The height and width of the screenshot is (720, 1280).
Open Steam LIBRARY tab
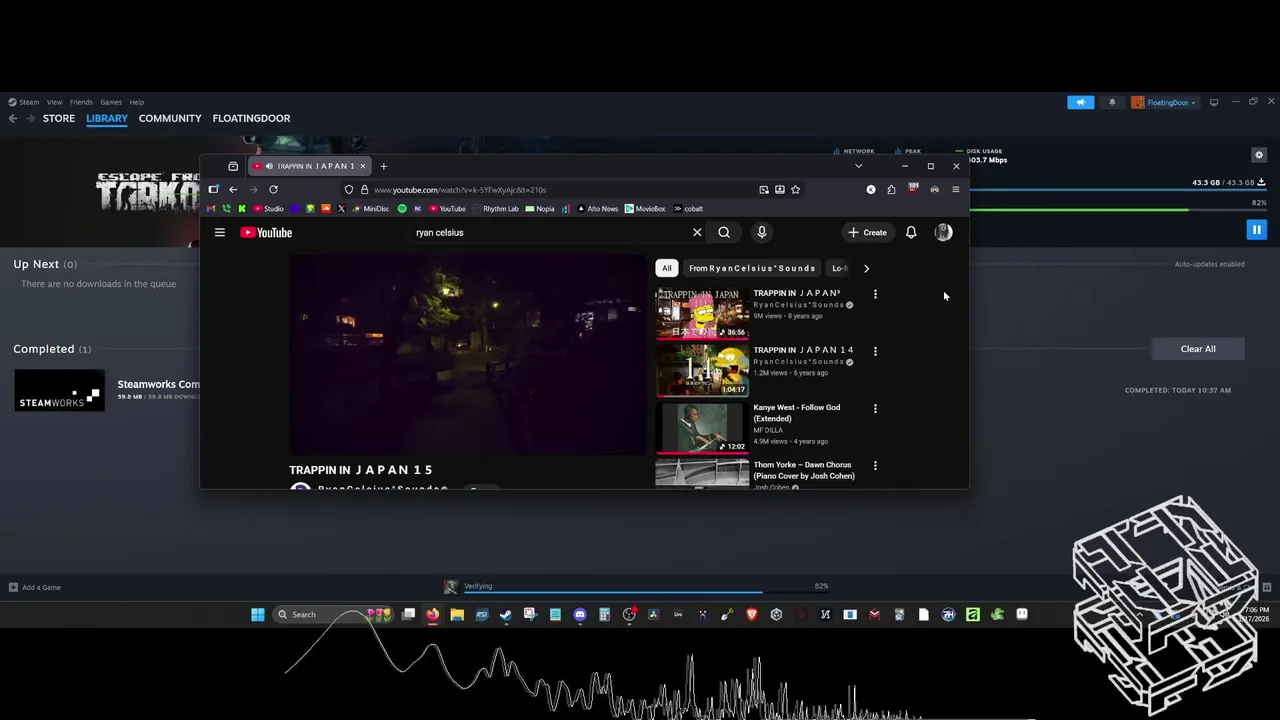click(x=107, y=118)
